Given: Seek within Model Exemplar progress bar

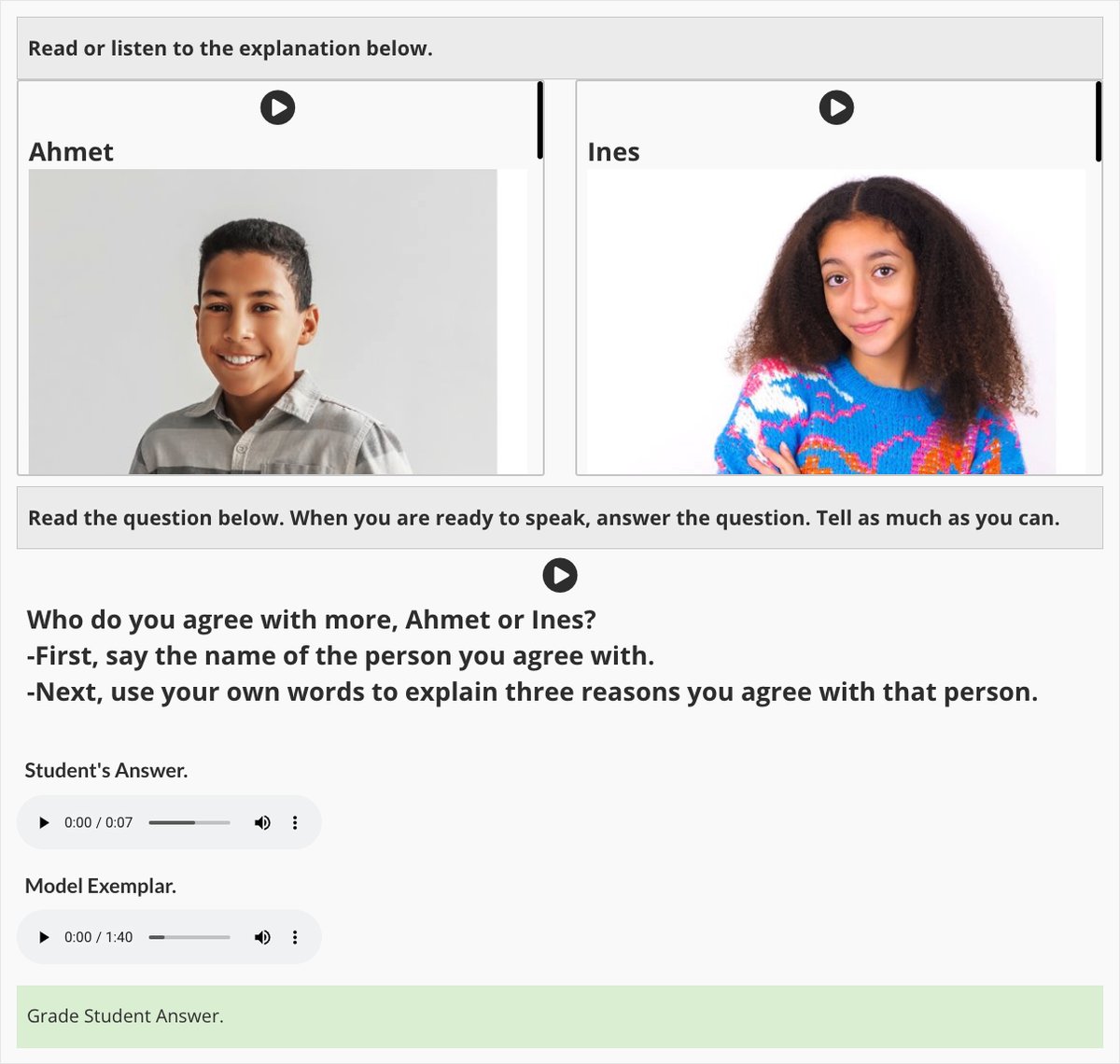Looking at the screenshot, I should tap(189, 937).
